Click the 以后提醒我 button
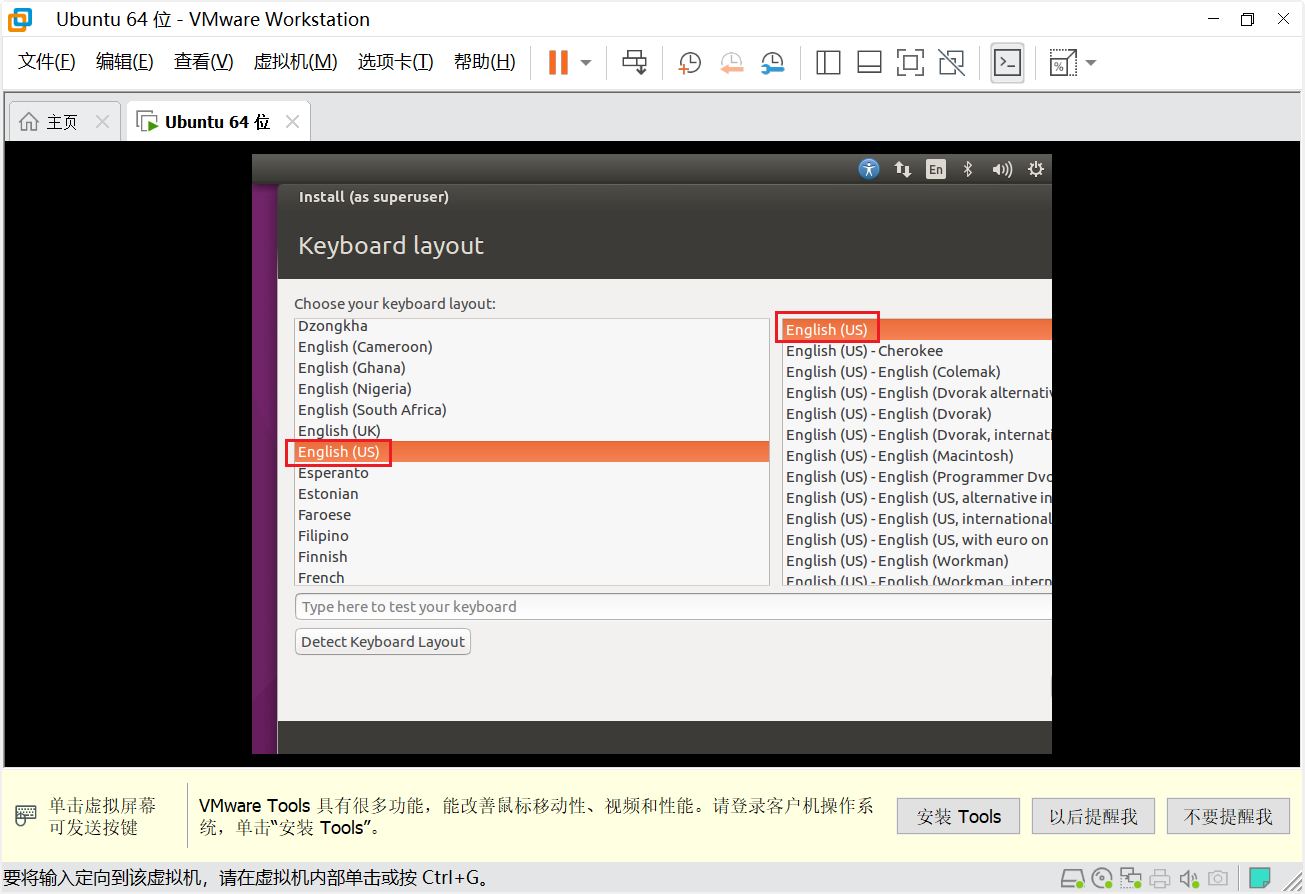This screenshot has width=1305, height=894. click(1093, 817)
